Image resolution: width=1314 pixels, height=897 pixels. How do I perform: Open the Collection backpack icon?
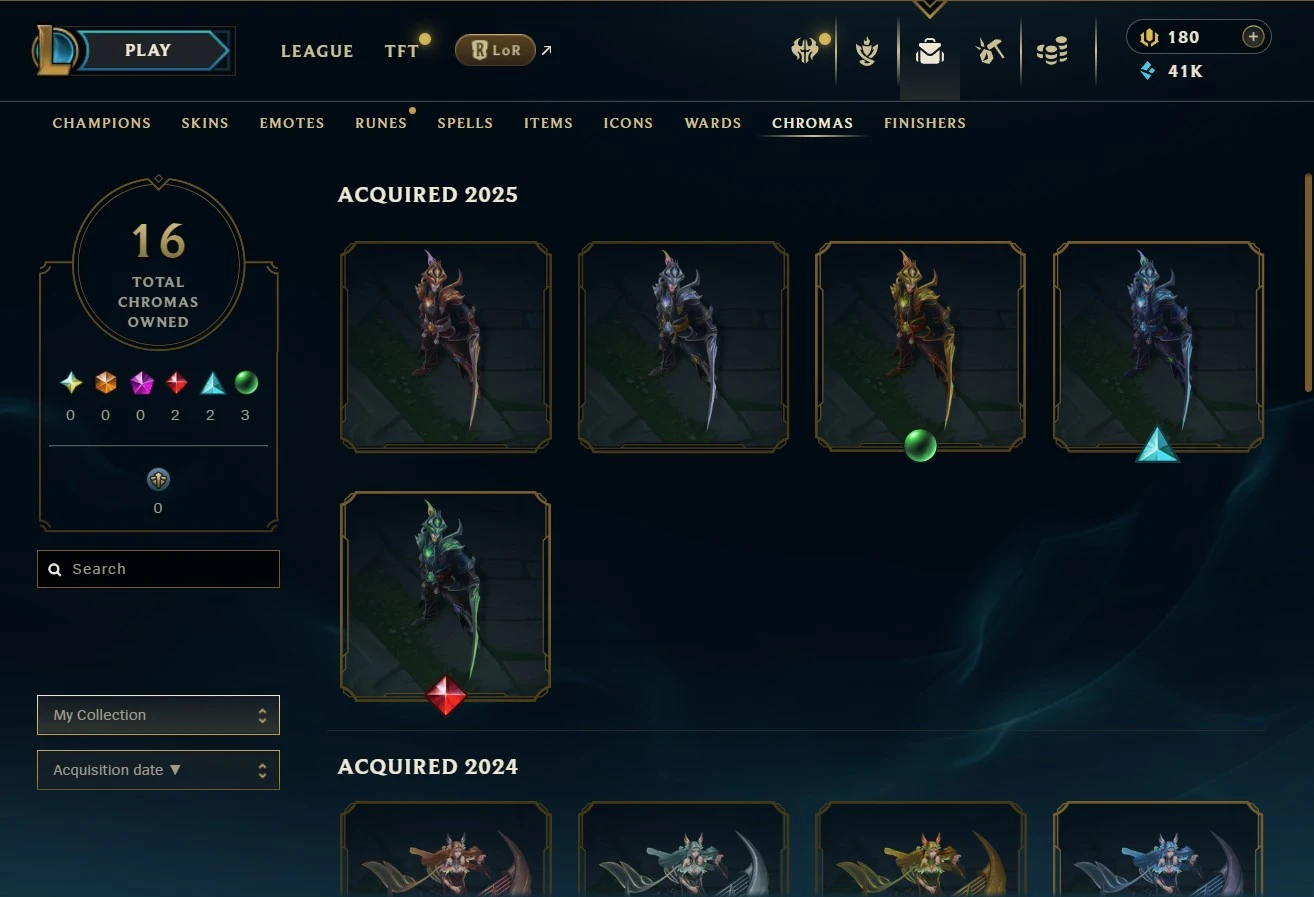[930, 51]
